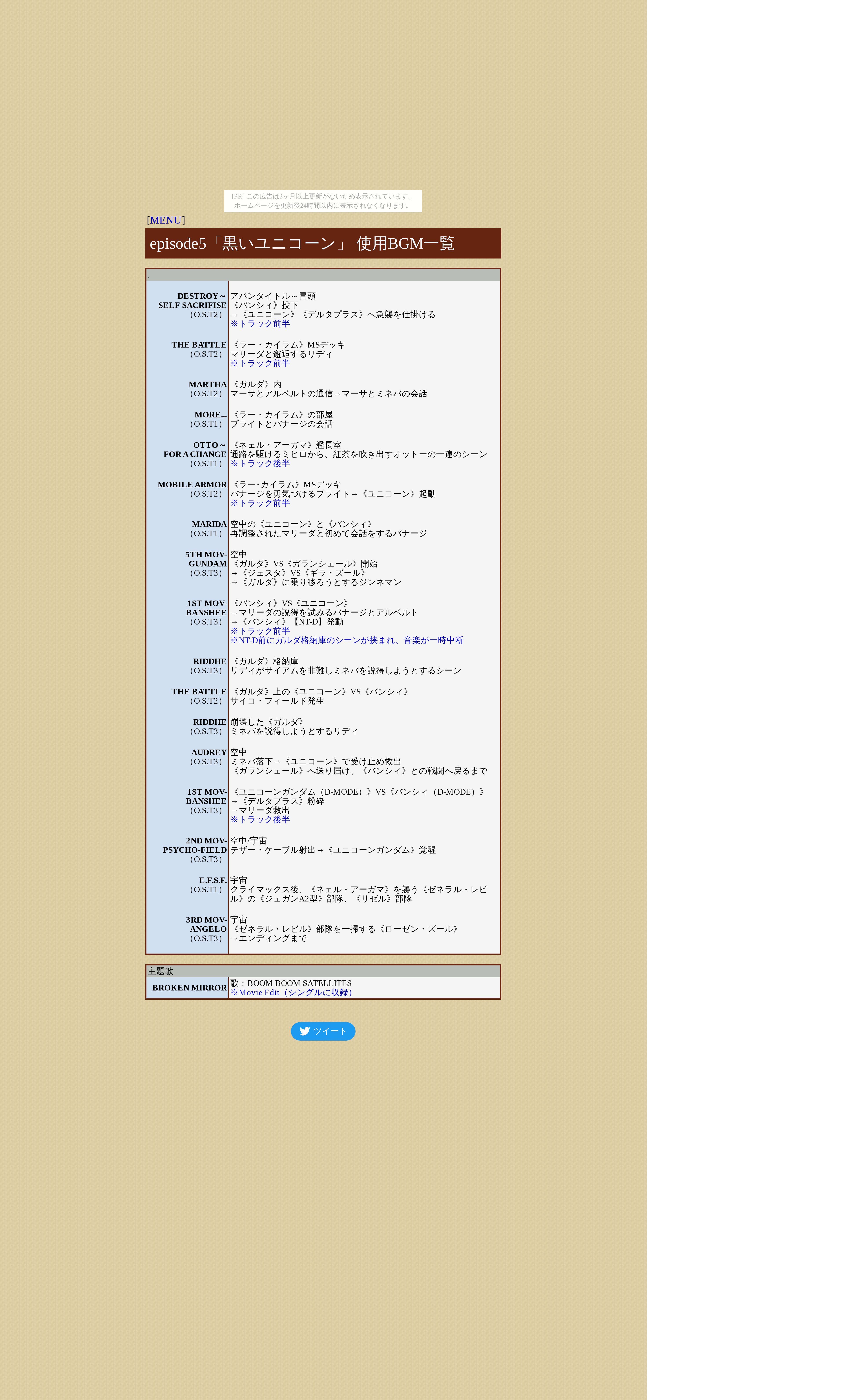Select the MOBILE ARMOR track name
This screenshot has height=1400, width=847.
(192, 485)
